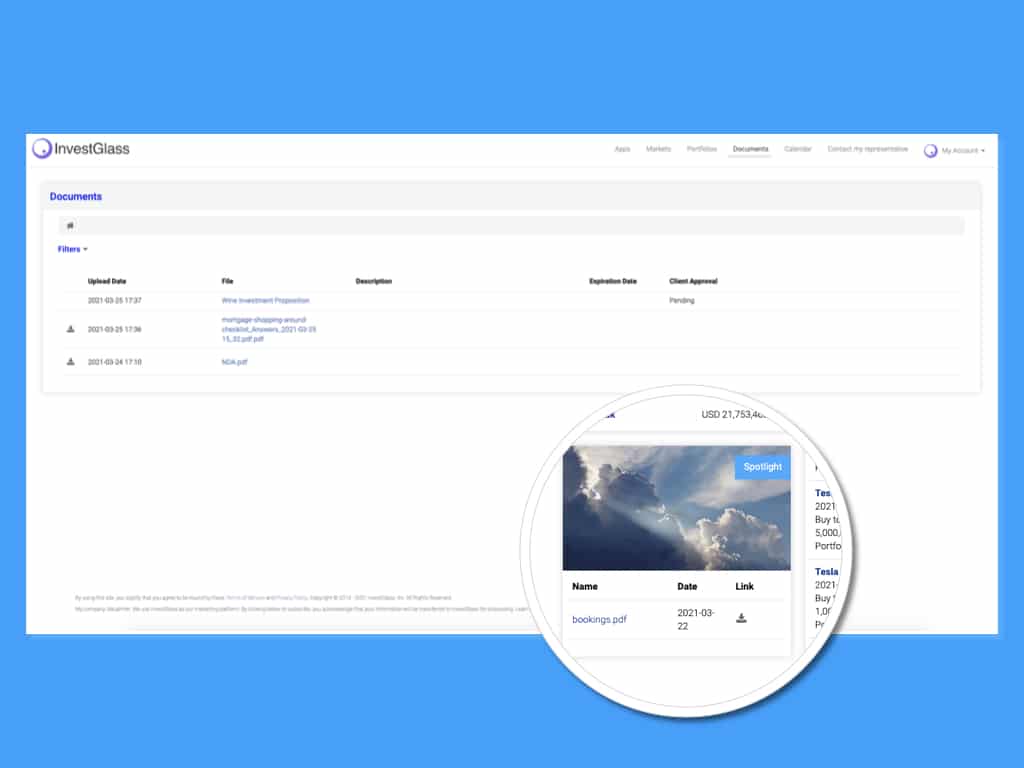Click the Name column header in spotlight

click(584, 586)
